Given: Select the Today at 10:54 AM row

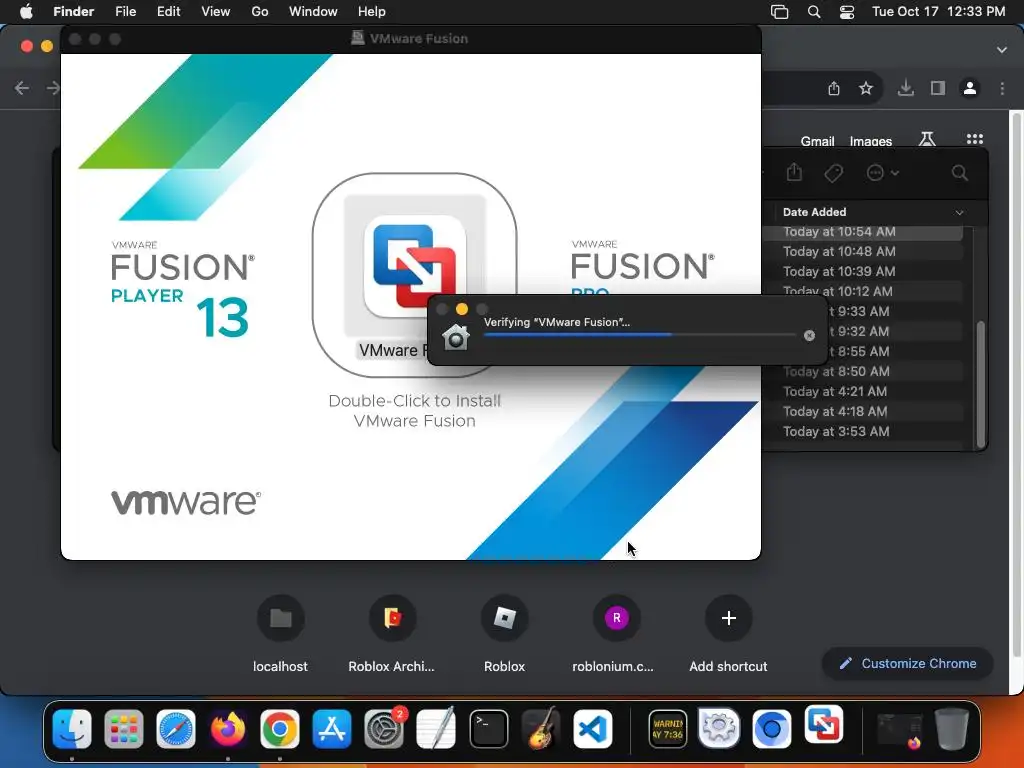Looking at the screenshot, I should pos(862,232).
